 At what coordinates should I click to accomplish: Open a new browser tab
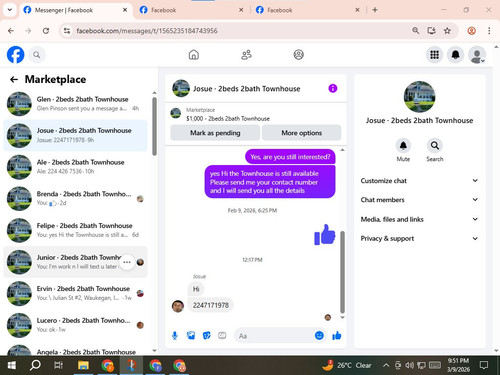click(375, 10)
